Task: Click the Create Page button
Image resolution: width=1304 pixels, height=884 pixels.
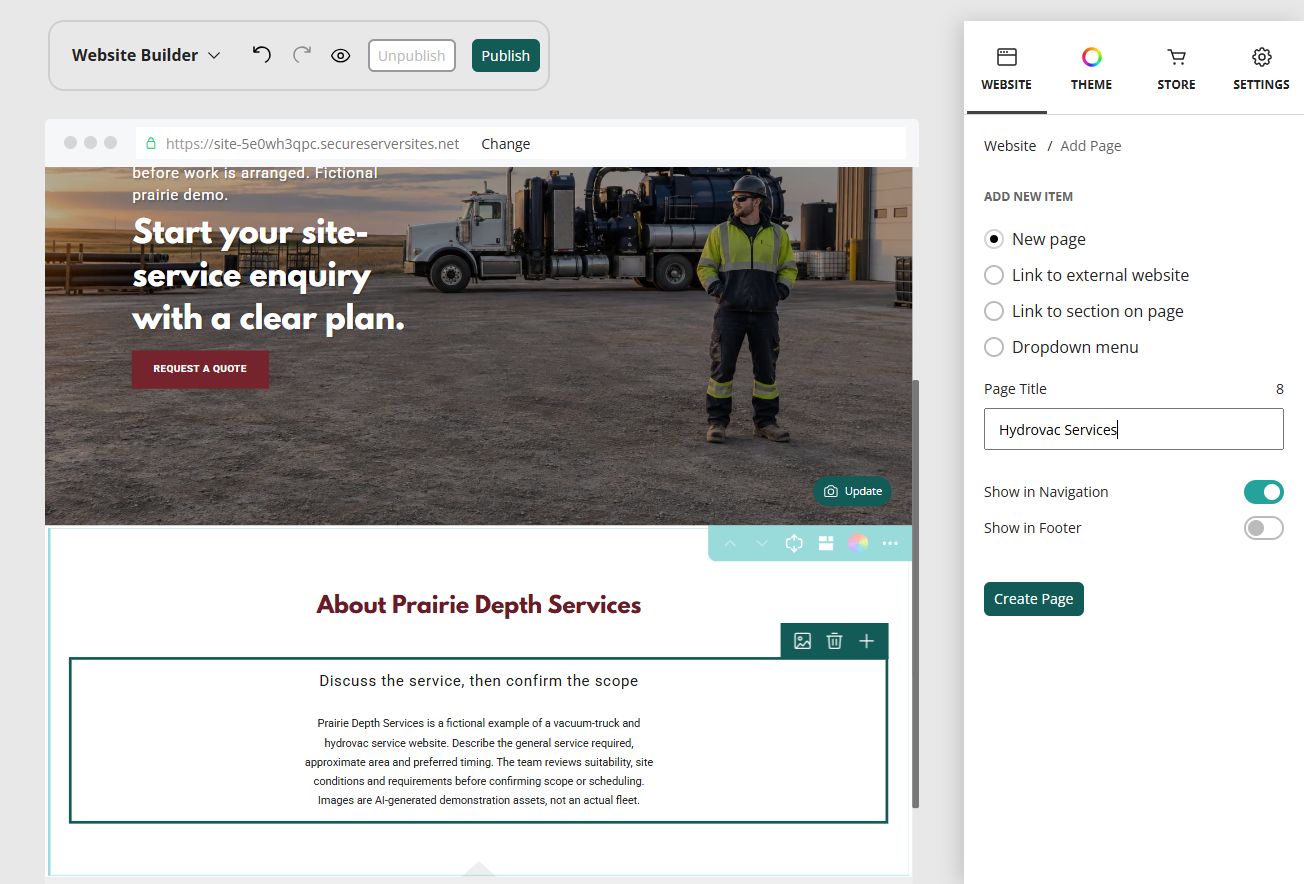Action: point(1034,599)
